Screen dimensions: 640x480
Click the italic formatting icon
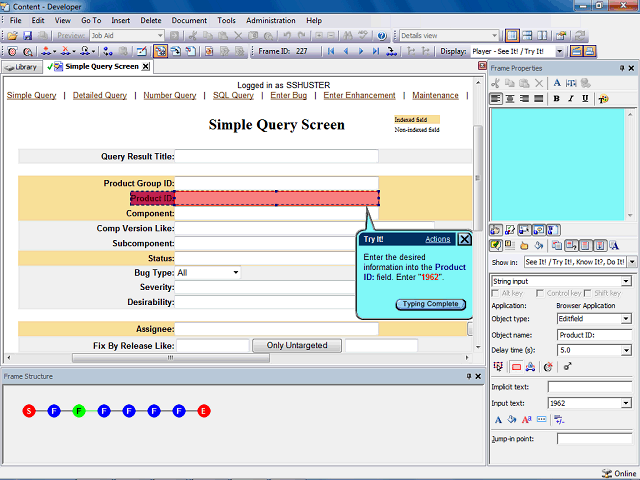571,99
